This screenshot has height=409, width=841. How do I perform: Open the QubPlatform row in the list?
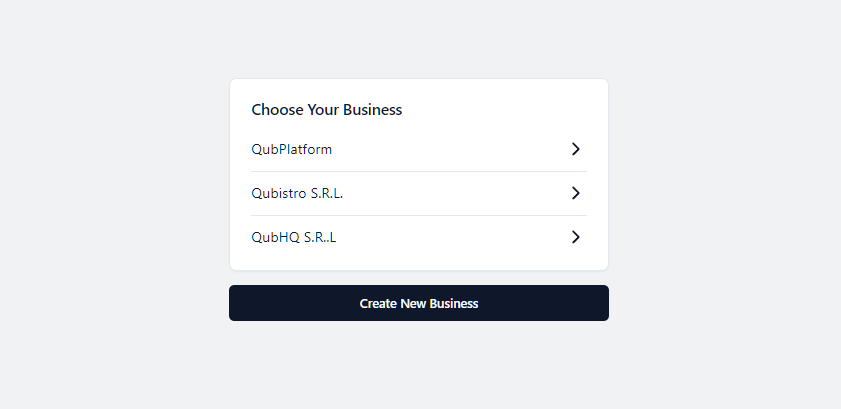419,149
